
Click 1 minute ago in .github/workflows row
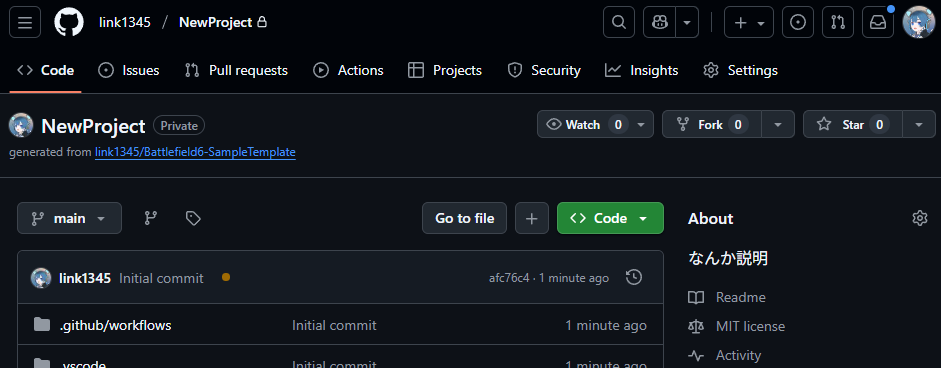(606, 325)
